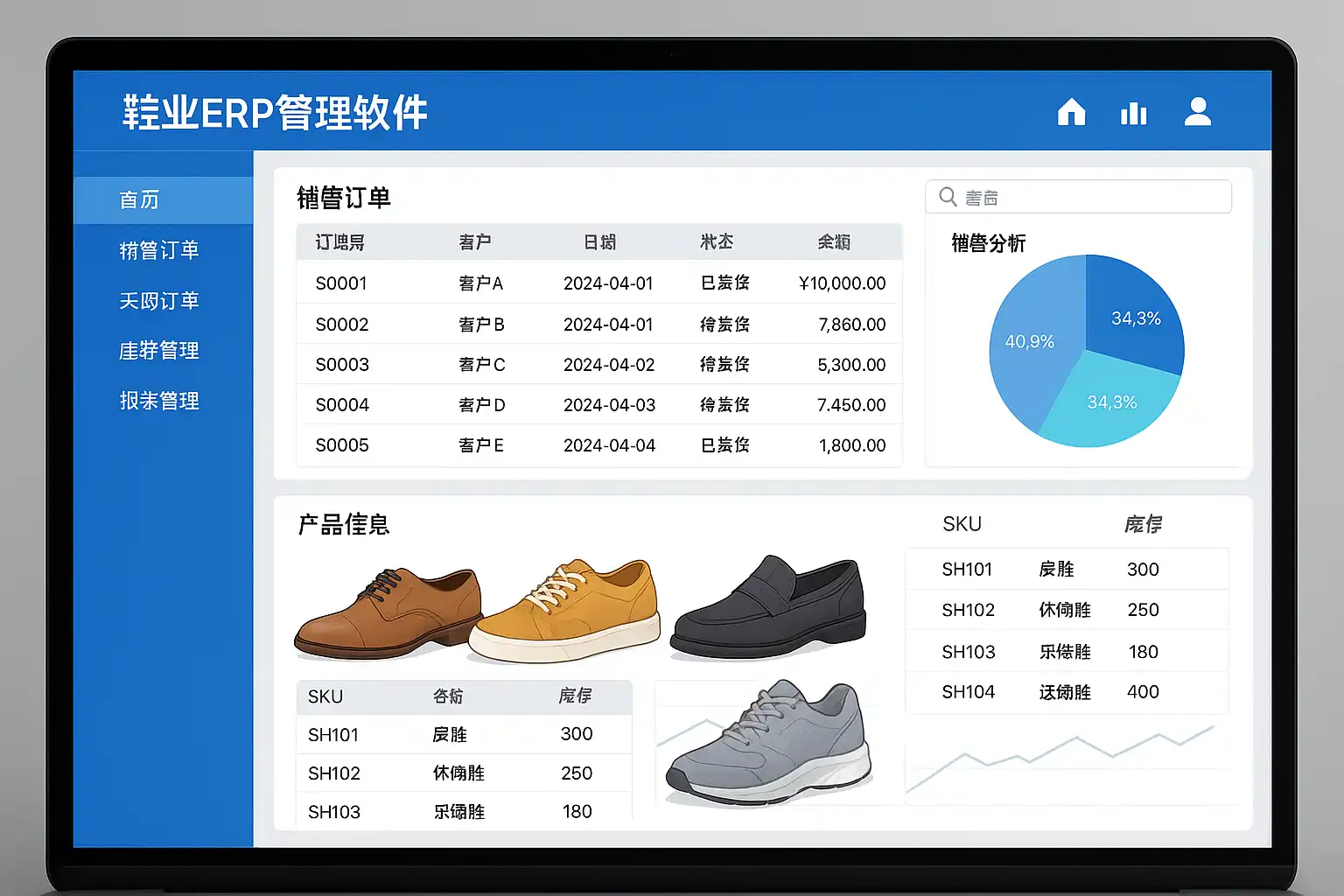The image size is (1344, 896).
Task: Select order number S0004 in the orders table
Action: pyautogui.click(x=342, y=405)
